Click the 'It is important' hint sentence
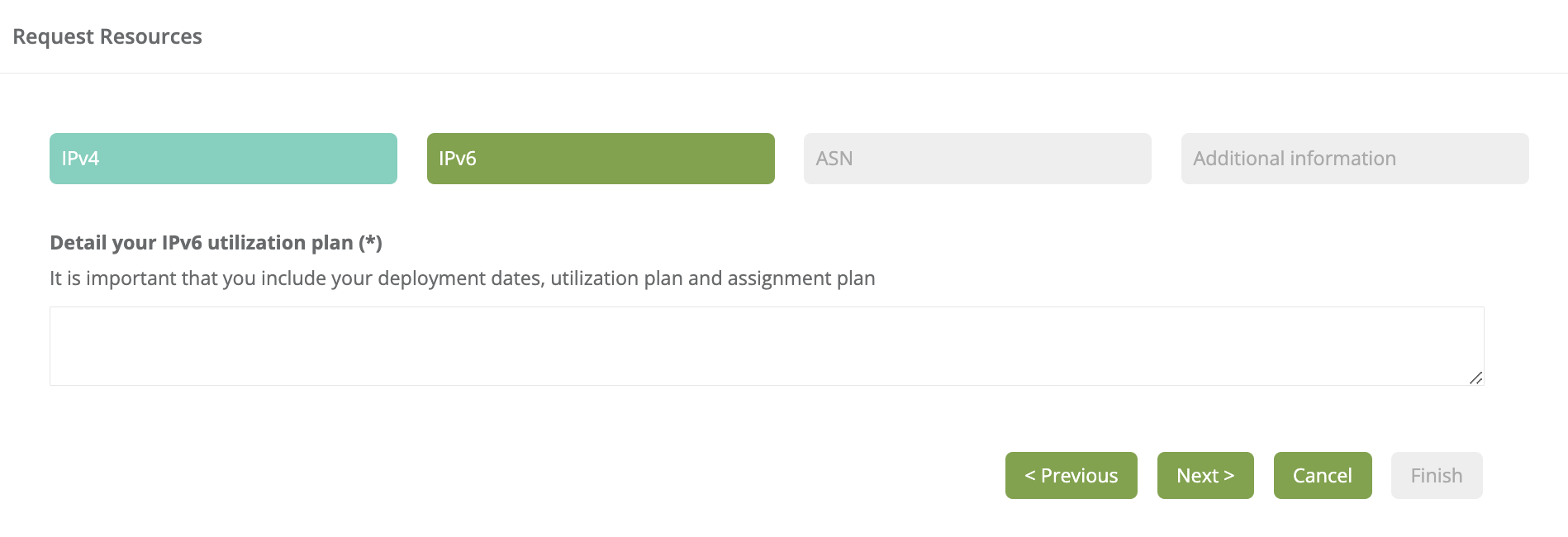The image size is (1568, 537). tap(462, 278)
